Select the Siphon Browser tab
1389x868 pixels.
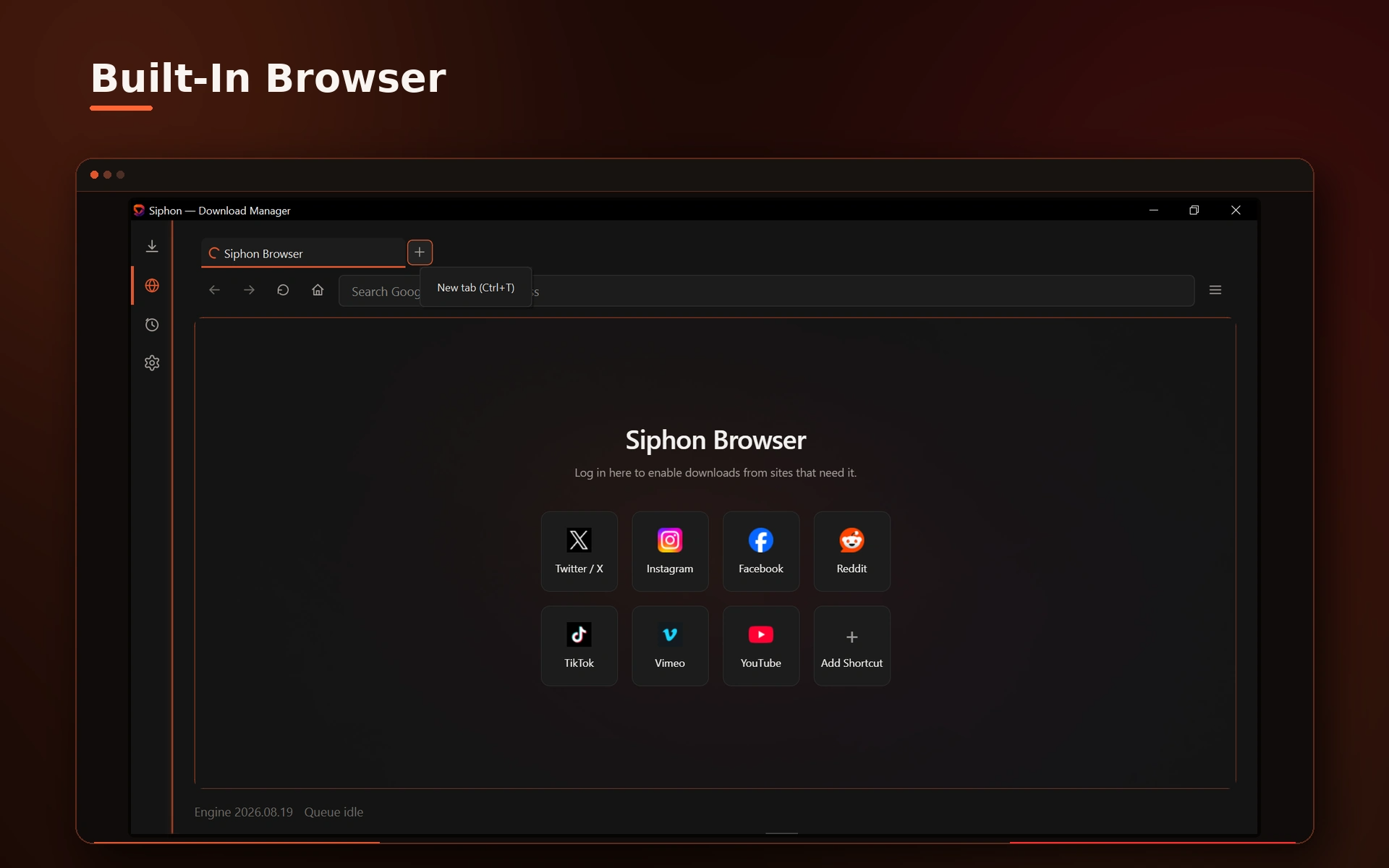[303, 253]
